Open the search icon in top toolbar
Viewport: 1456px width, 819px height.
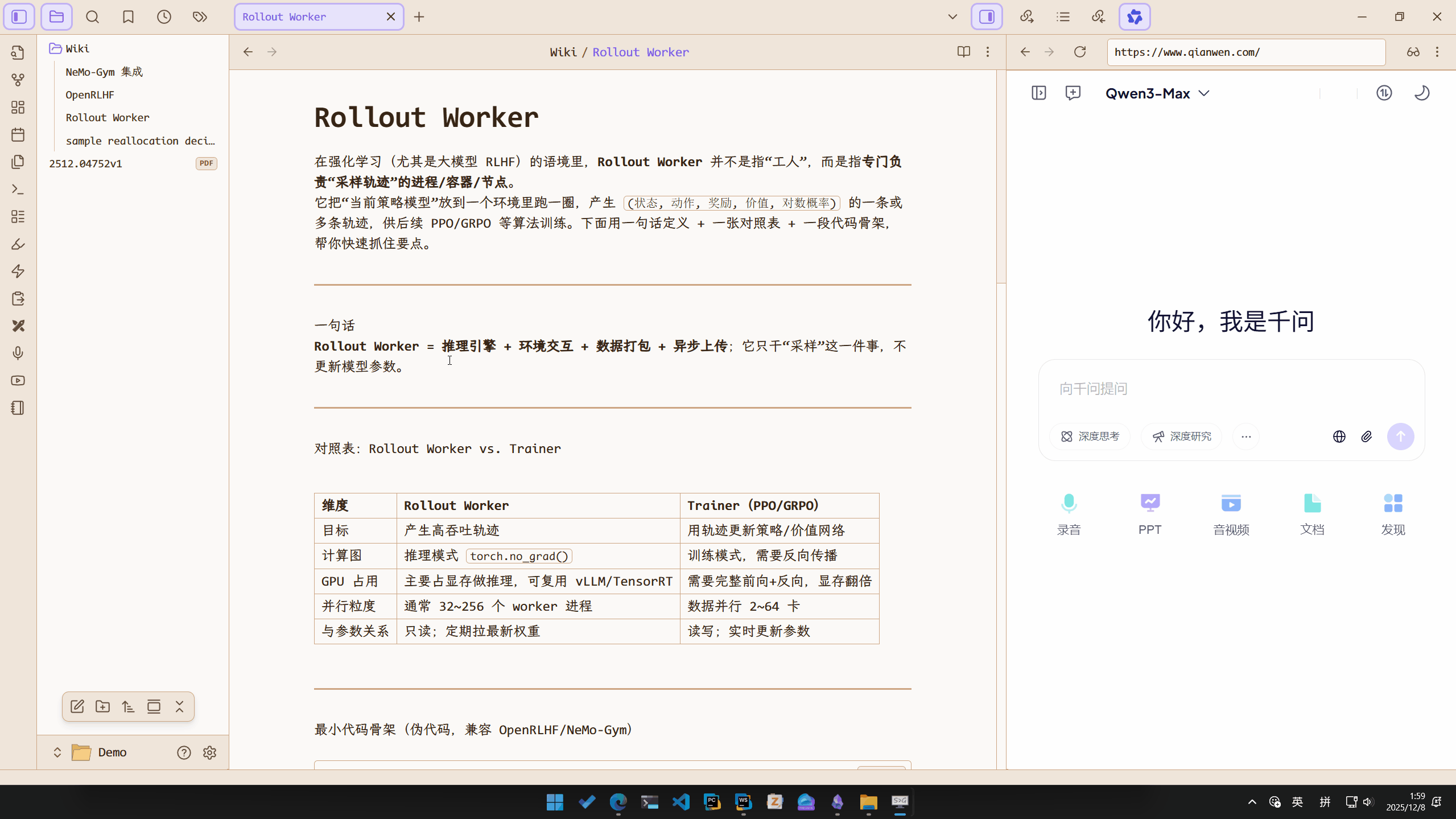[92, 17]
